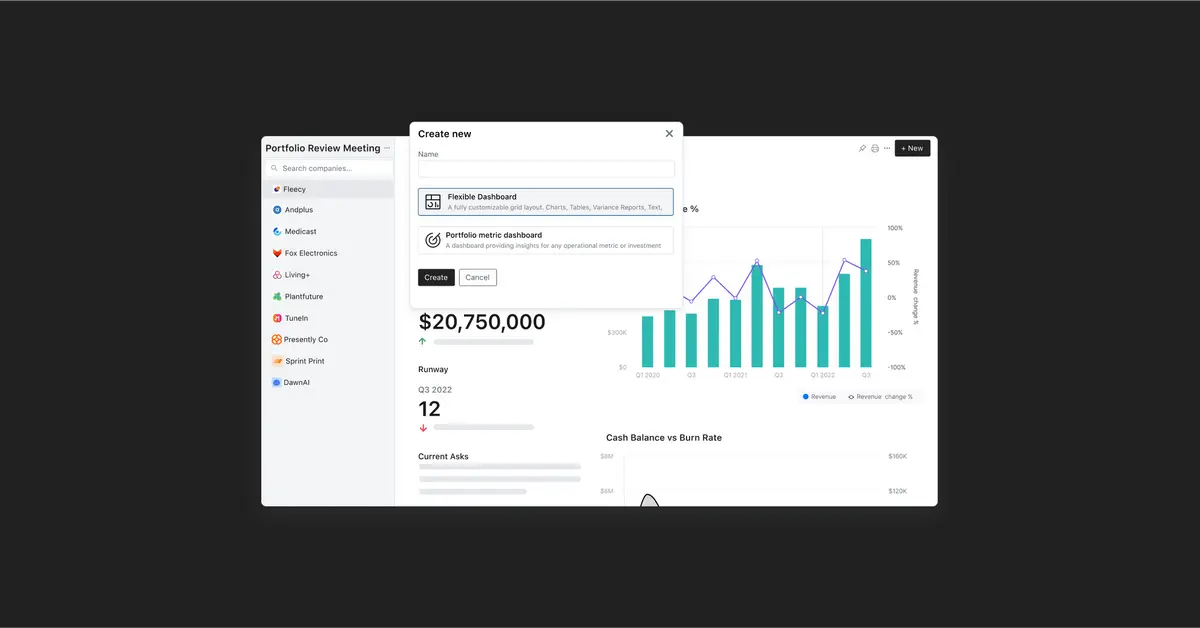Screen dimensions: 1200x628
Task: Click the pin icon in the toolbar
Action: point(862,147)
